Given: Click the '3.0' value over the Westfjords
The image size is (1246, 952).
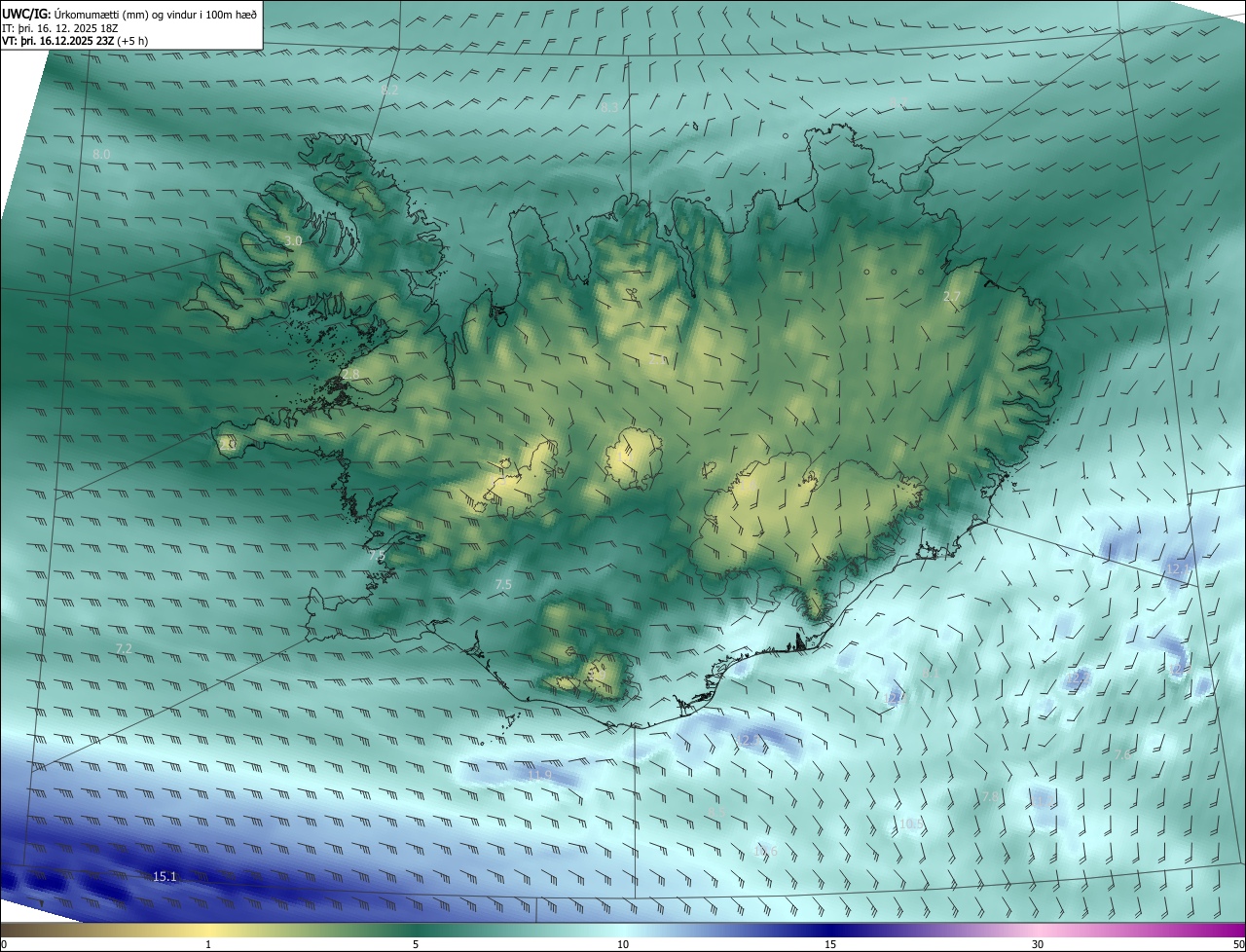Looking at the screenshot, I should 293,240.
